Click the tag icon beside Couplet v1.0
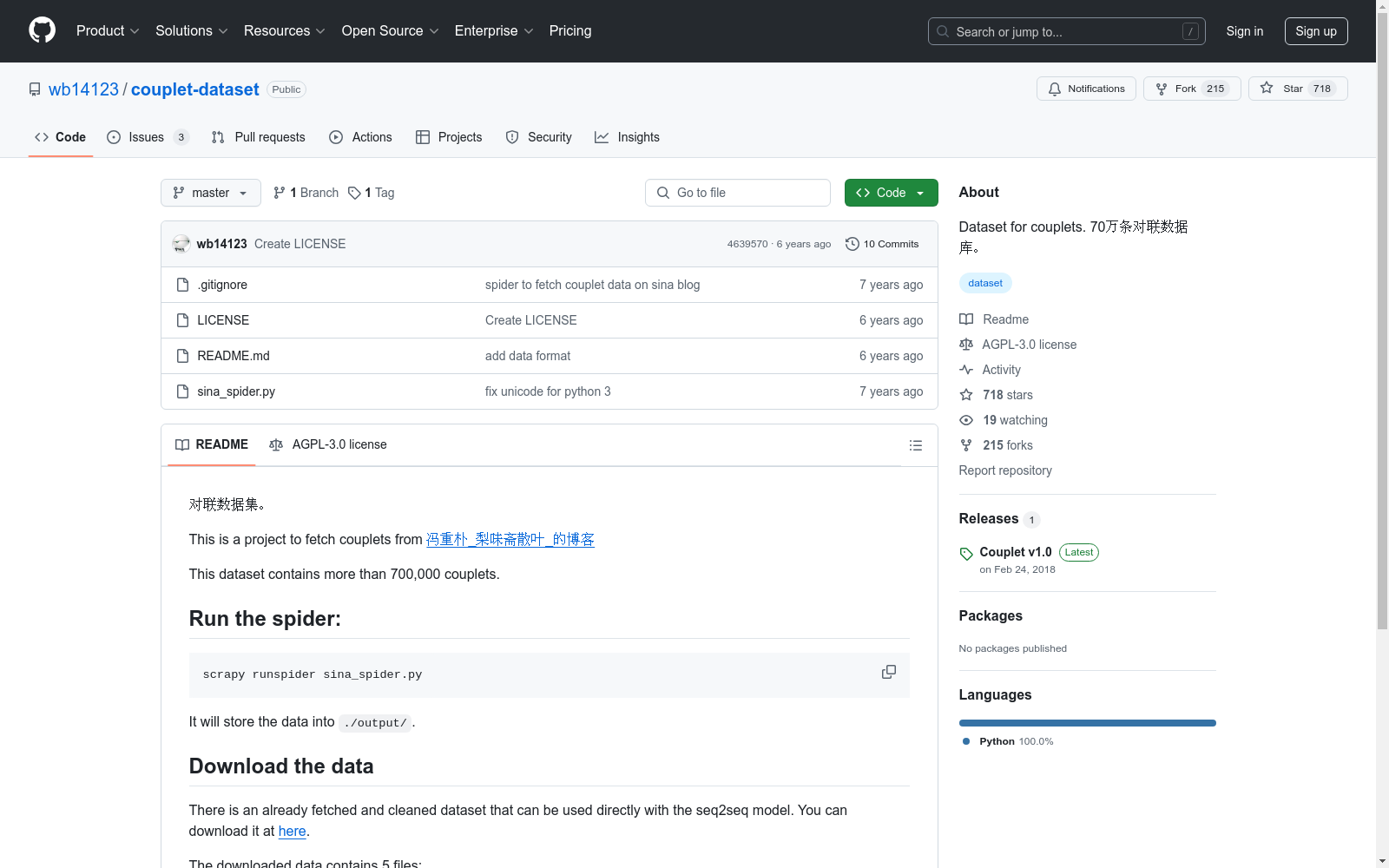The image size is (1389, 868). click(966, 554)
